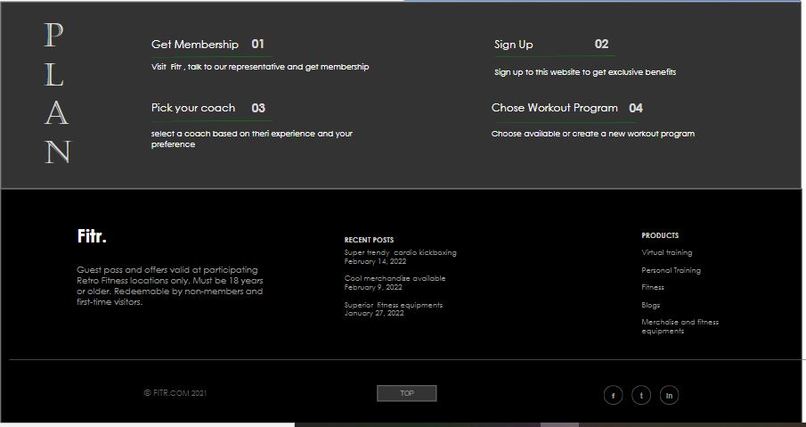Image resolution: width=806 pixels, height=427 pixels.
Task: Click 'select a coach based on' description
Action: point(252,139)
